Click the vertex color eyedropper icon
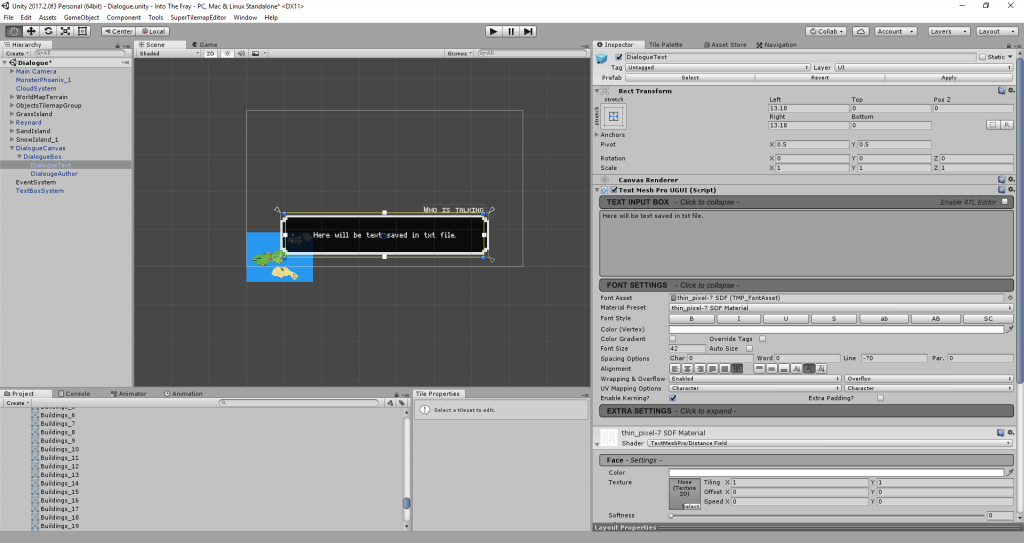Image resolution: width=1024 pixels, height=543 pixels. (1009, 328)
